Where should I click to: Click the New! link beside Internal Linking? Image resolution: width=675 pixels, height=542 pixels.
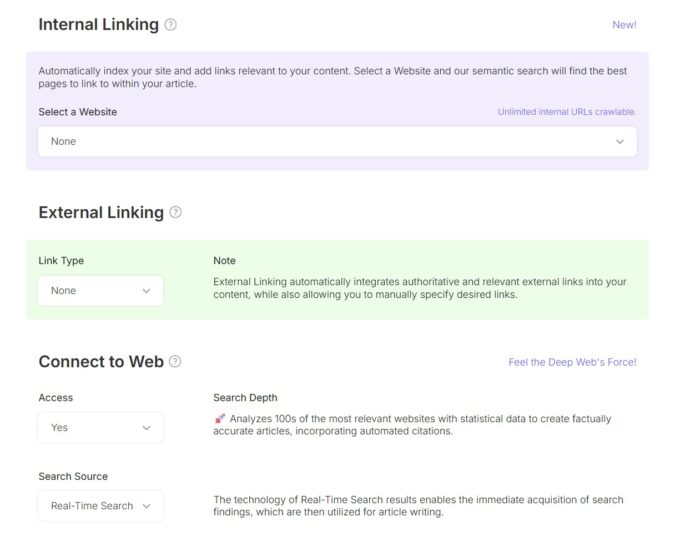(624, 25)
